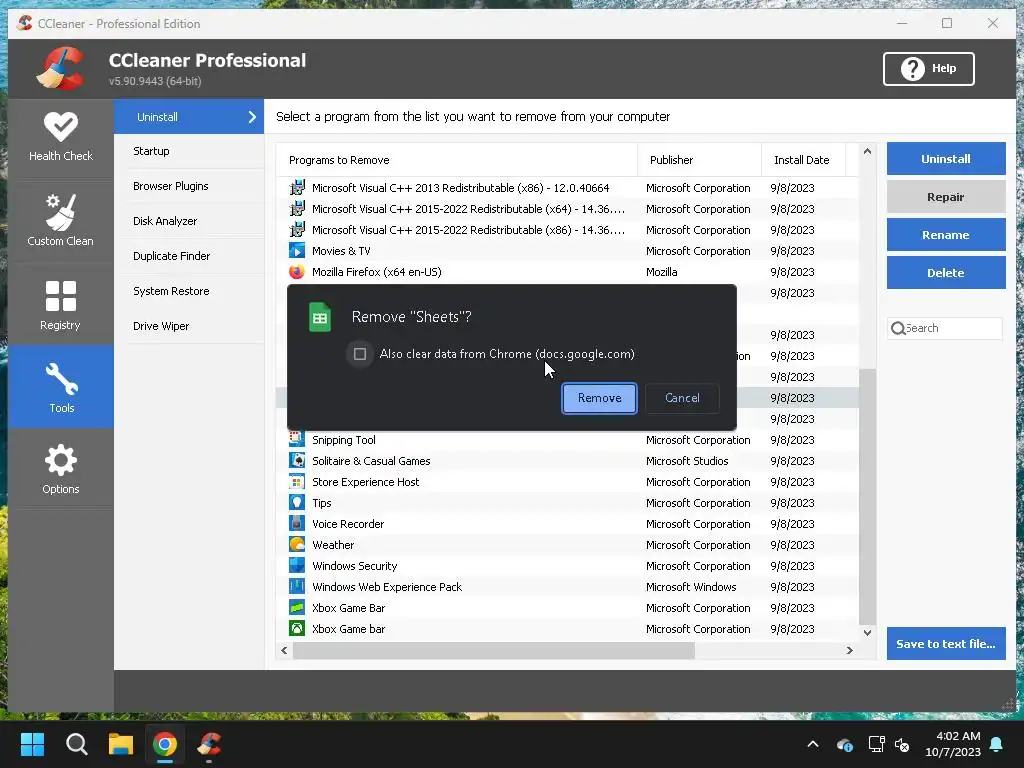The image size is (1024, 768).
Task: Open the Health Check section
Action: [61, 137]
